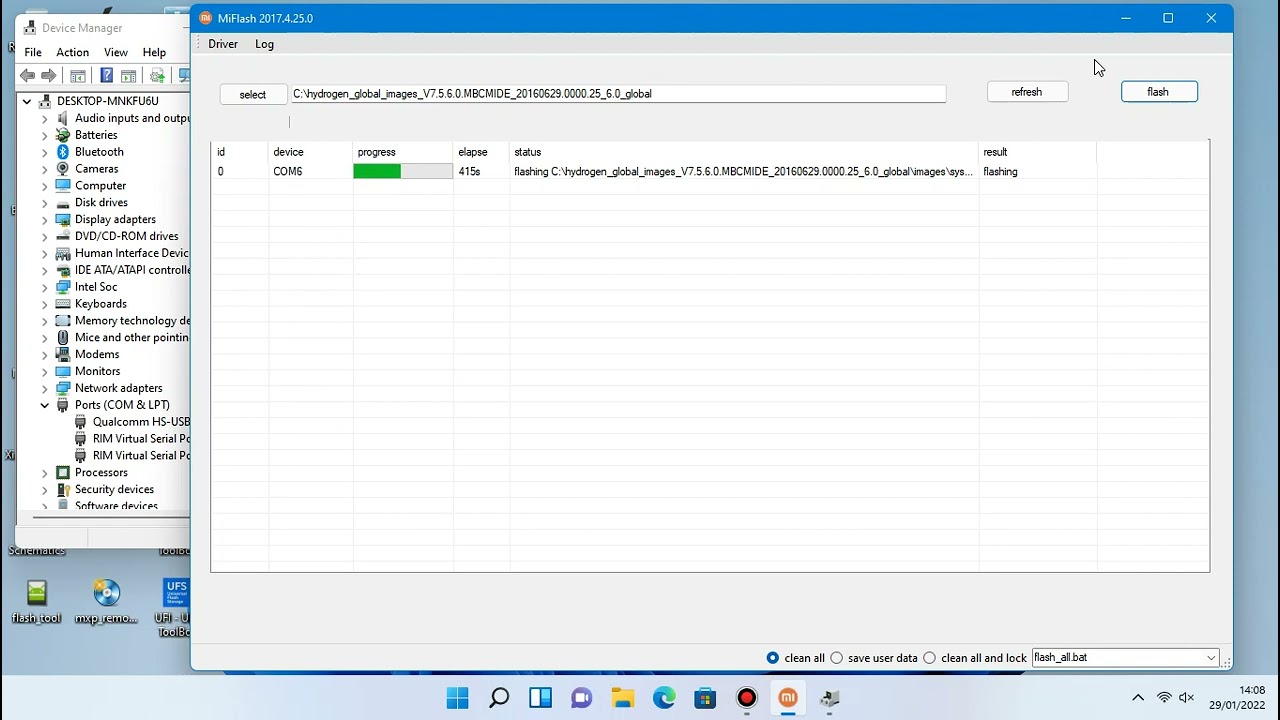This screenshot has height=720, width=1280.
Task: Click the muted volume tray icon
Action: [1187, 698]
